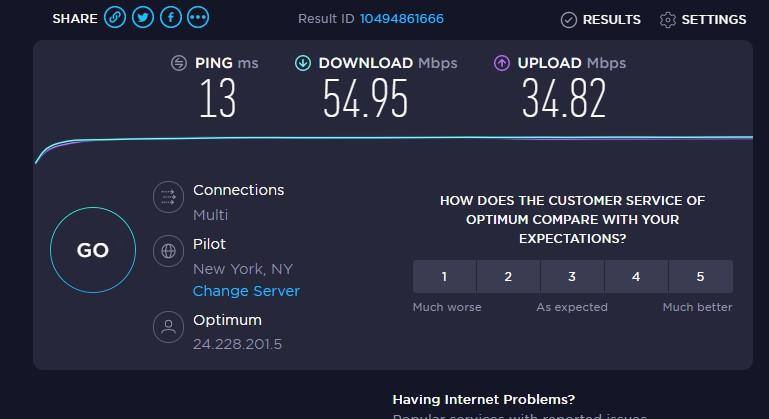
Task: Click the Pilot server globe icon
Action: point(168,250)
